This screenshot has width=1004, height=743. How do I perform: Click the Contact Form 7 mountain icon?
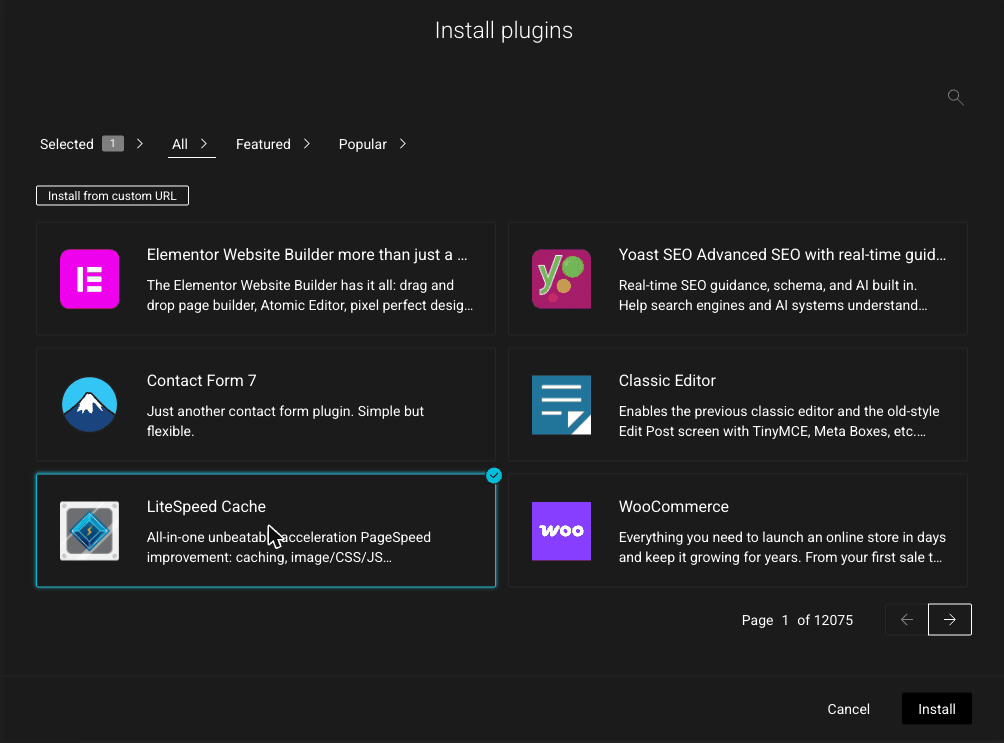tap(90, 405)
